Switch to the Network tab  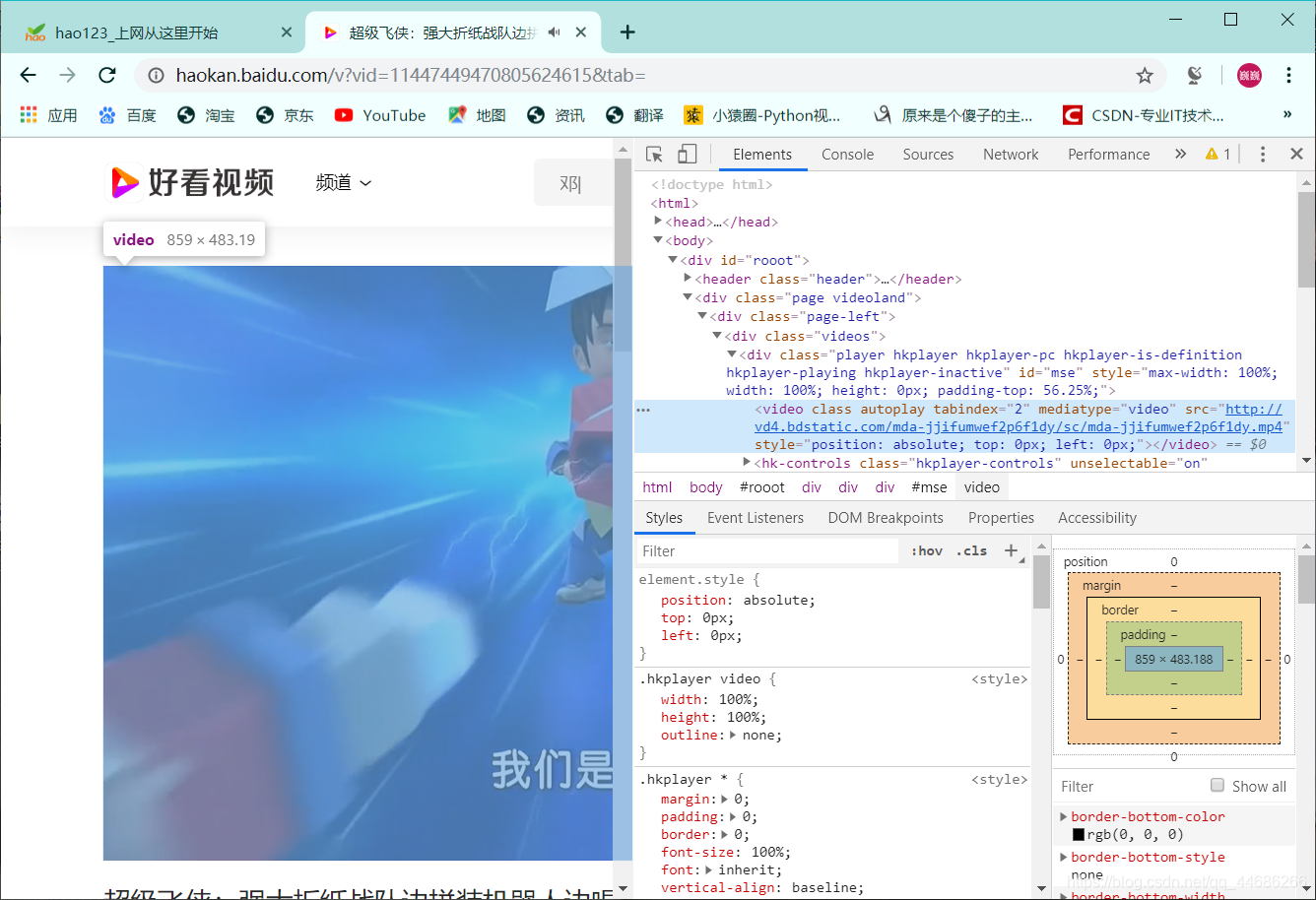[1011, 155]
